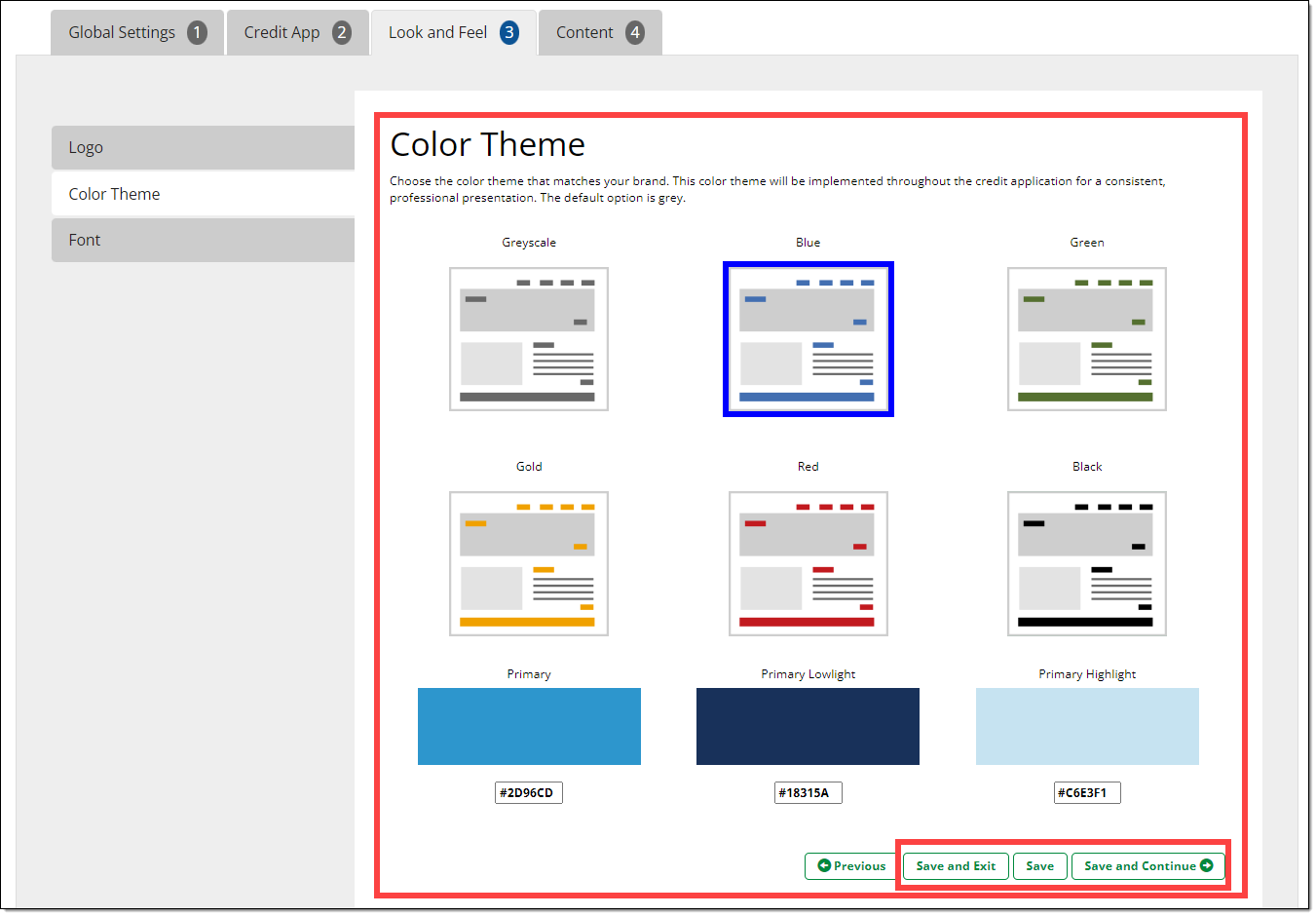This screenshot has width=1316, height=916.
Task: Choose the Blue color theme thumbnail
Action: [x=808, y=339]
